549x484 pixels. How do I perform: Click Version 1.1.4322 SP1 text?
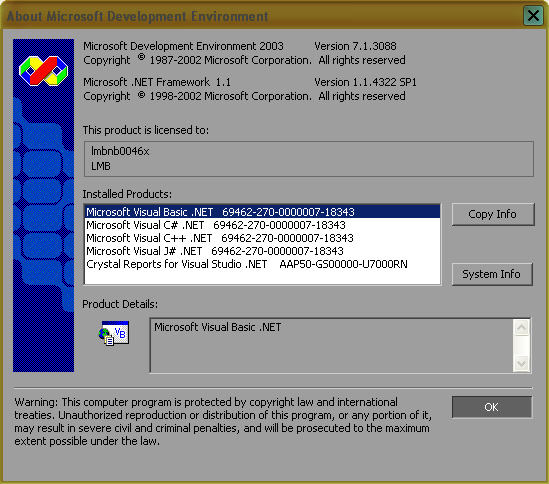(366, 82)
